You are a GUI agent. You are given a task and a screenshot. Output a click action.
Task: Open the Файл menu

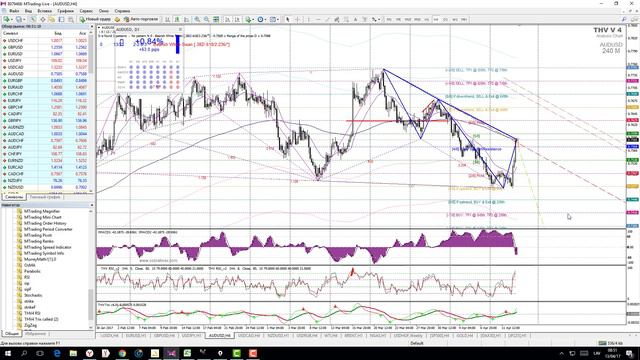[x=14, y=11]
